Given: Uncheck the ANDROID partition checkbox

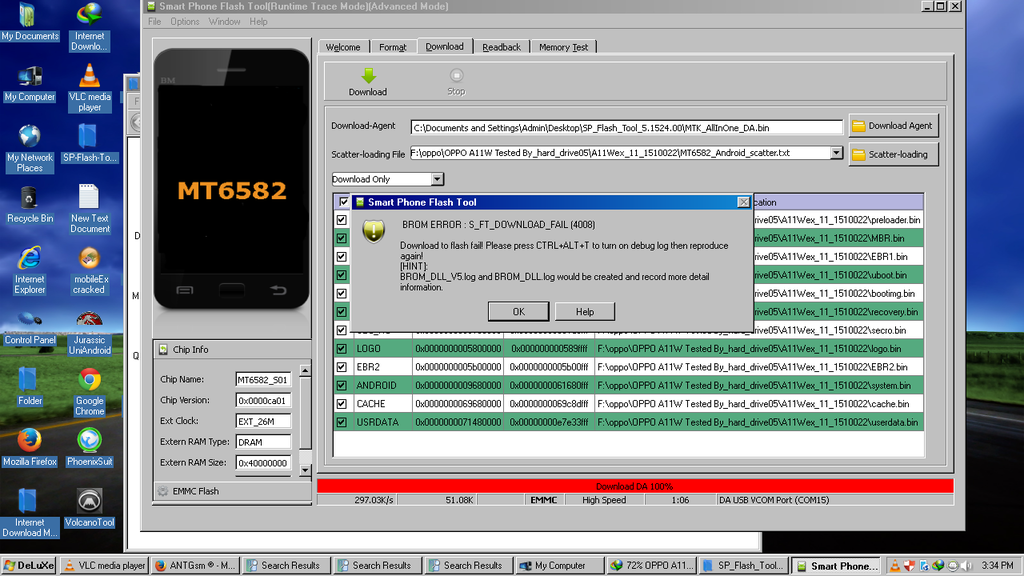Looking at the screenshot, I should [342, 385].
